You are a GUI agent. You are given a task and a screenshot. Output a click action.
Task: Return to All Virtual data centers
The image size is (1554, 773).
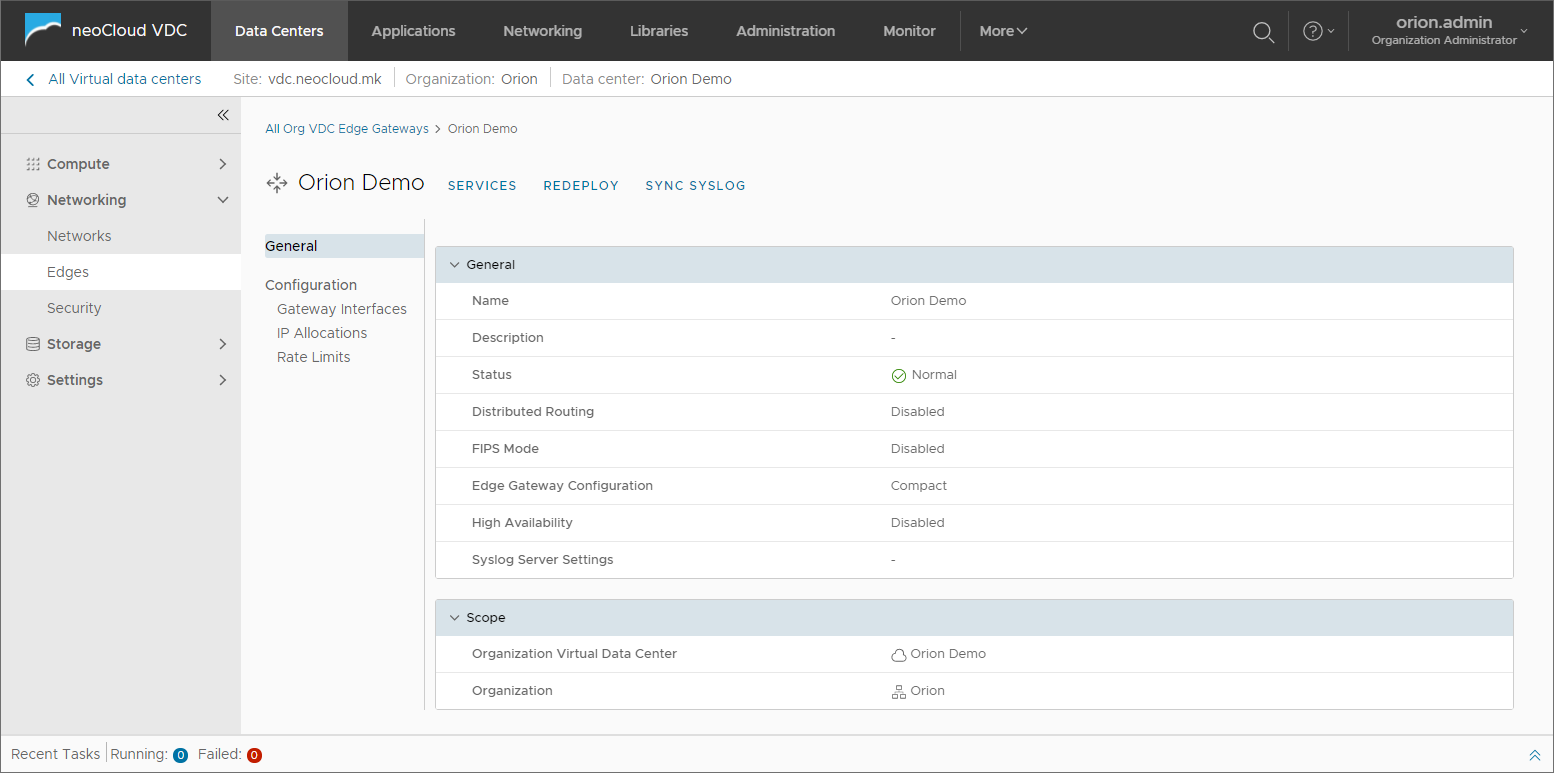click(125, 79)
